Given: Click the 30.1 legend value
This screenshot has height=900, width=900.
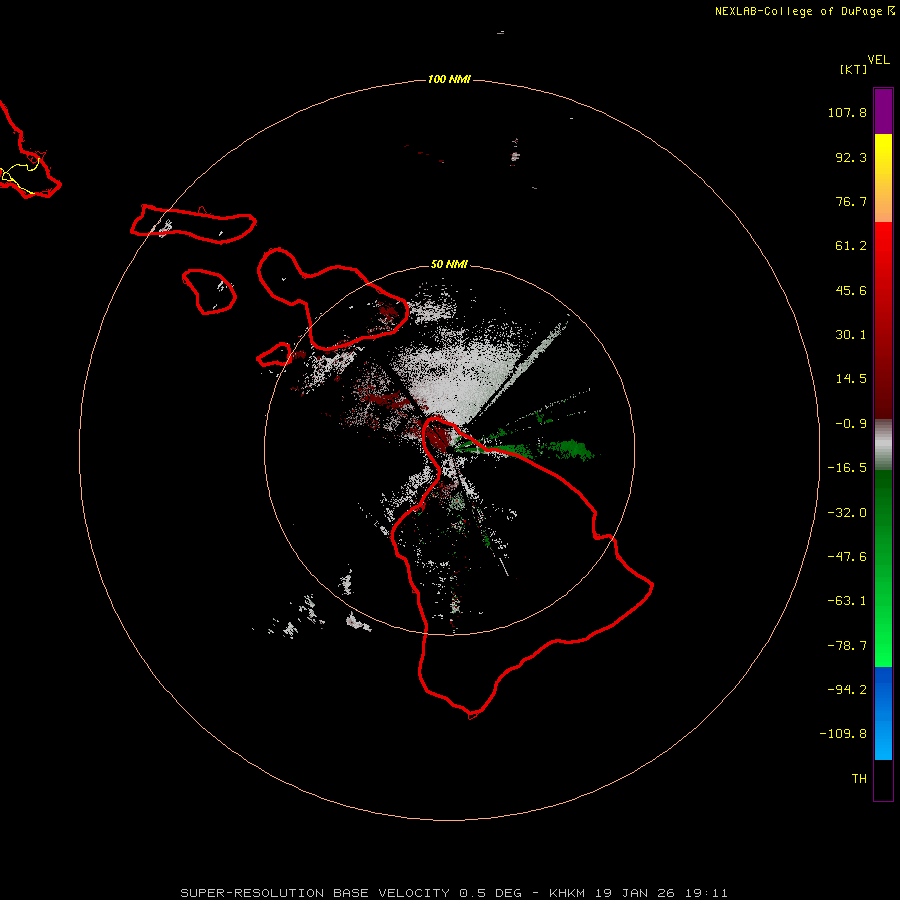Looking at the screenshot, I should click(x=851, y=335).
